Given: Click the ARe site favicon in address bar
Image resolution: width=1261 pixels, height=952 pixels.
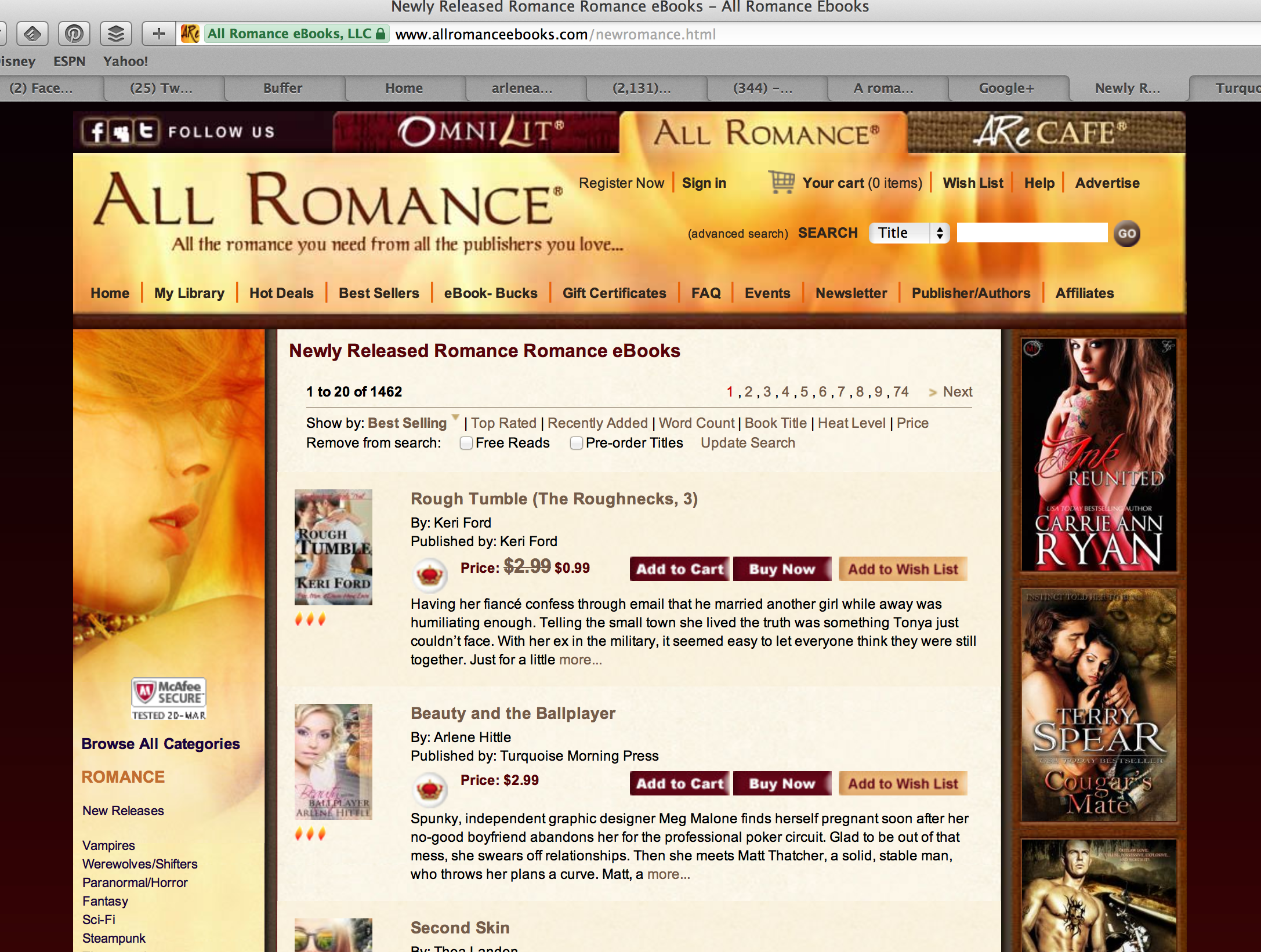Looking at the screenshot, I should 190,34.
